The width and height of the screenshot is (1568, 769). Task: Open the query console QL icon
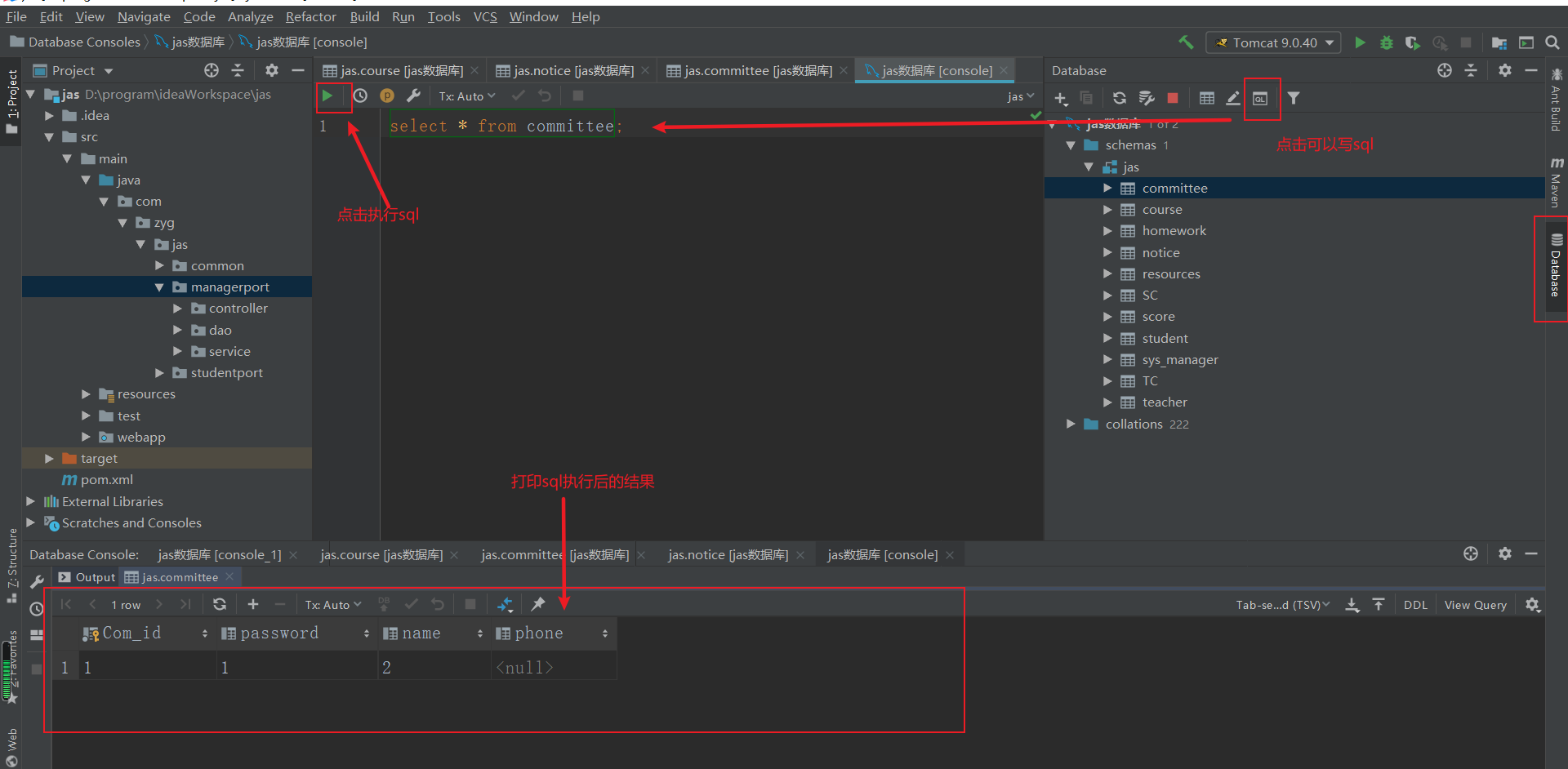[x=1260, y=99]
